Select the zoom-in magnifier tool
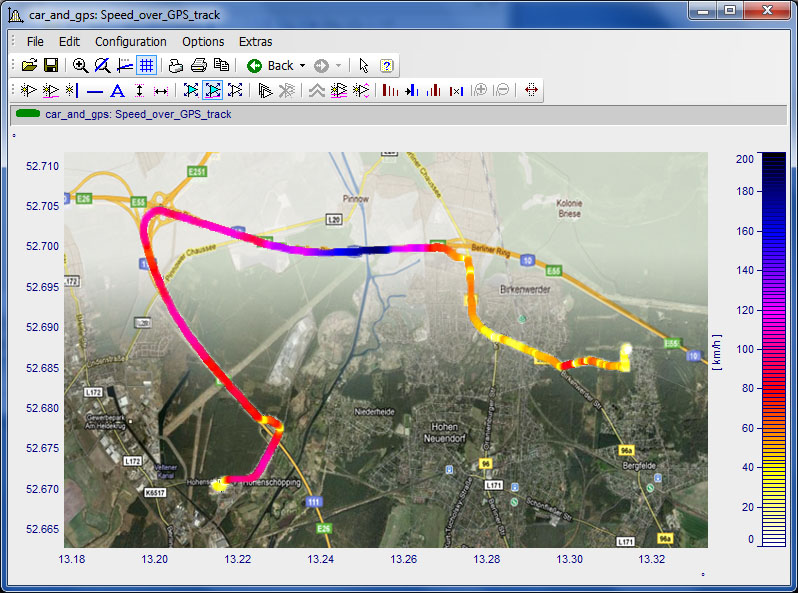The width and height of the screenshot is (798, 593). (x=80, y=65)
